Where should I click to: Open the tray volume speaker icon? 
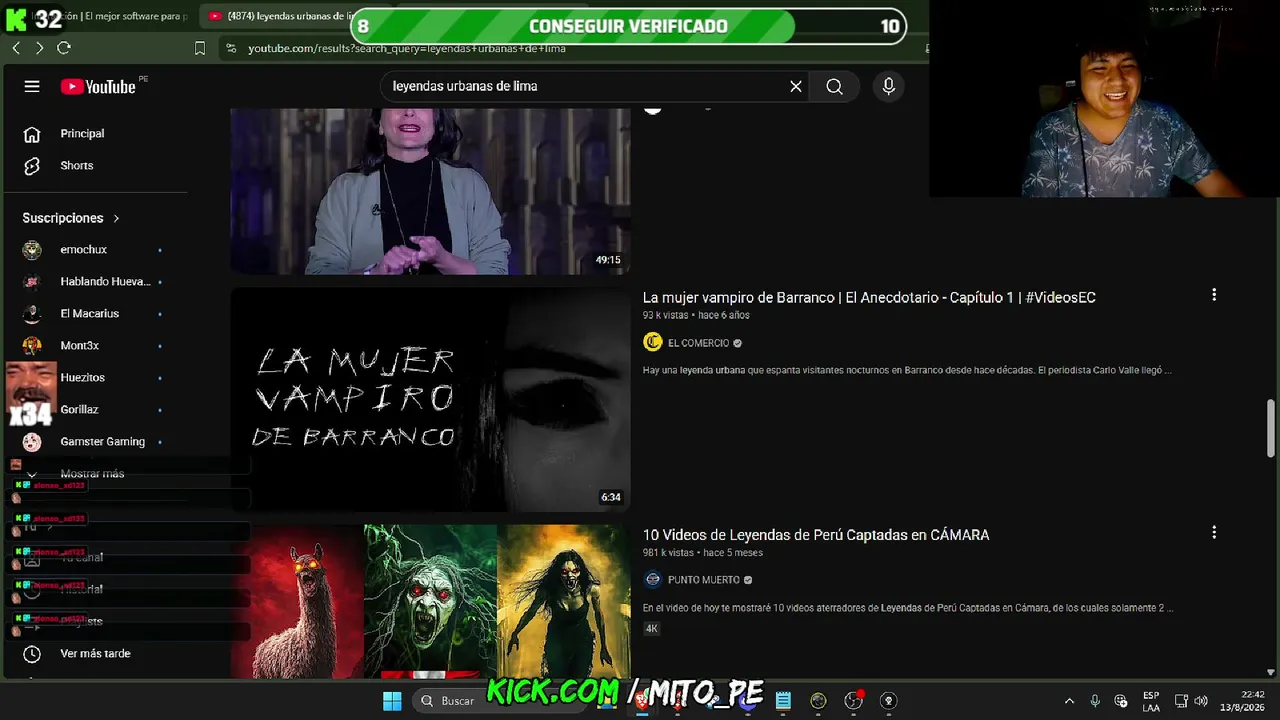click(x=1201, y=701)
